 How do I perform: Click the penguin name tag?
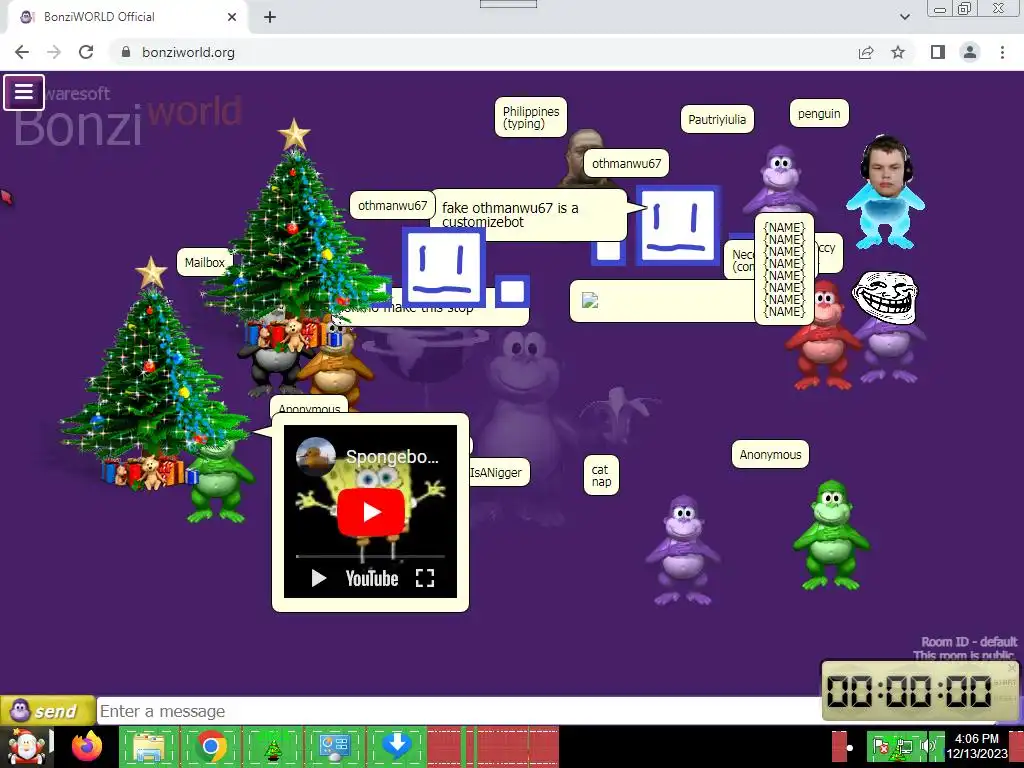pos(819,114)
